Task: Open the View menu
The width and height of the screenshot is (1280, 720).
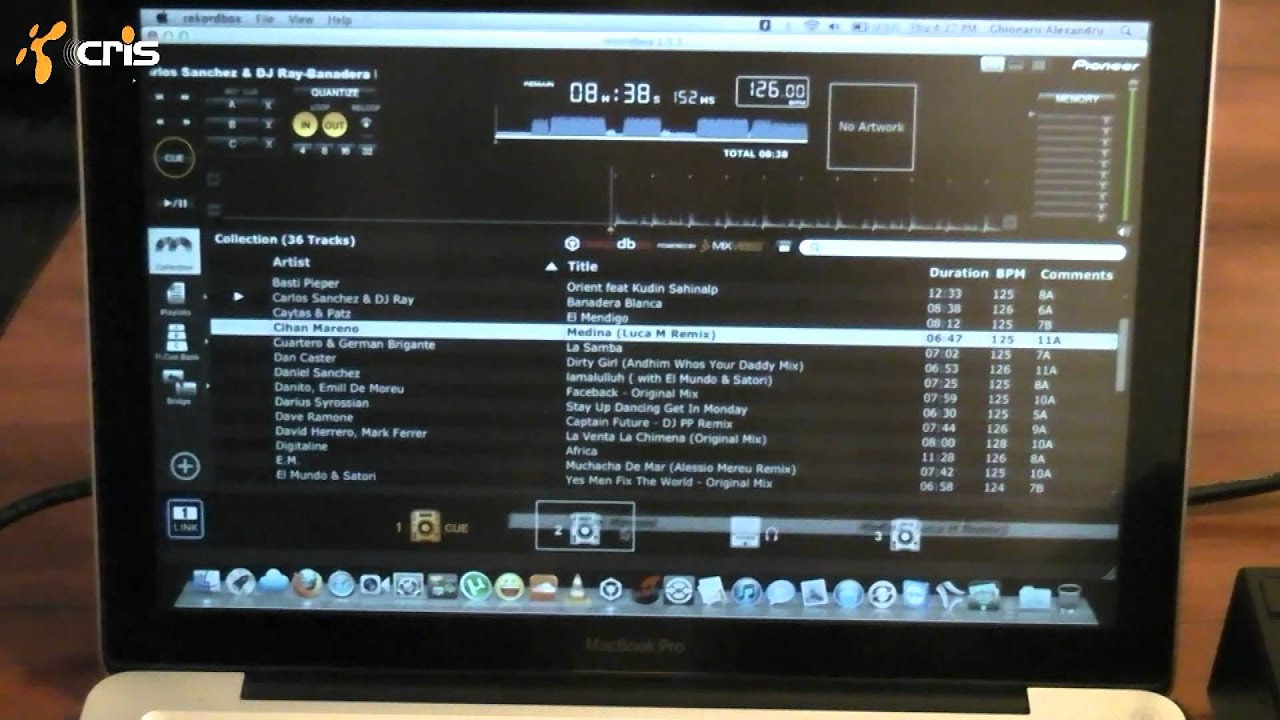Action: pos(300,19)
